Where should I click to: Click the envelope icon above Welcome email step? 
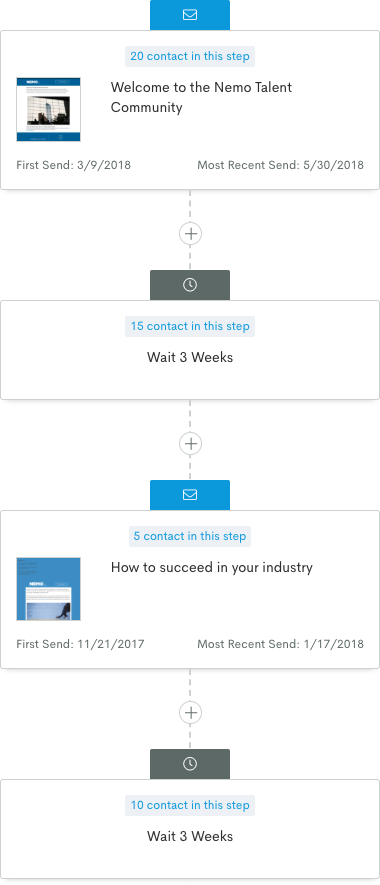(190, 15)
